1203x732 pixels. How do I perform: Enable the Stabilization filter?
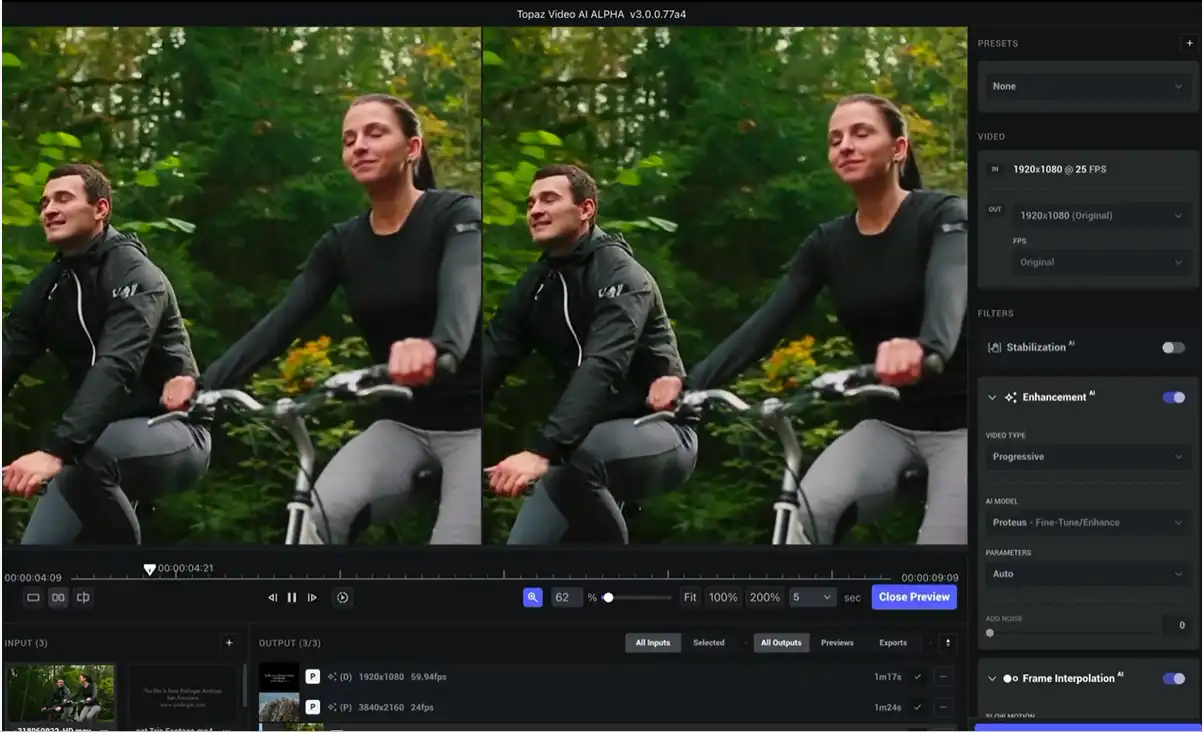click(1170, 347)
